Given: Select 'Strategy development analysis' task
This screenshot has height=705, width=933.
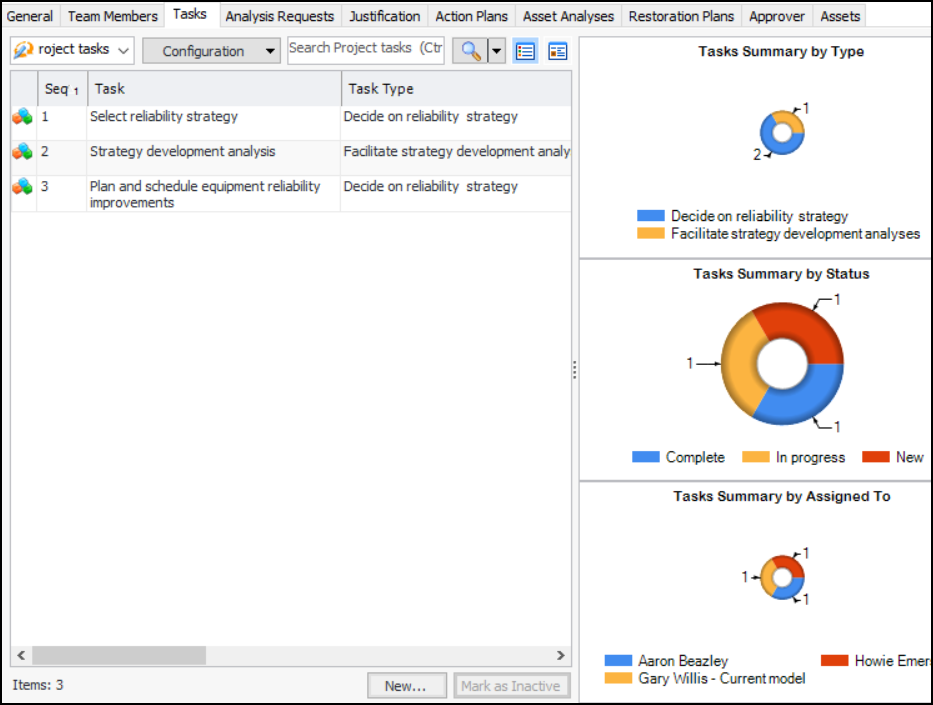Looking at the screenshot, I should 183,152.
